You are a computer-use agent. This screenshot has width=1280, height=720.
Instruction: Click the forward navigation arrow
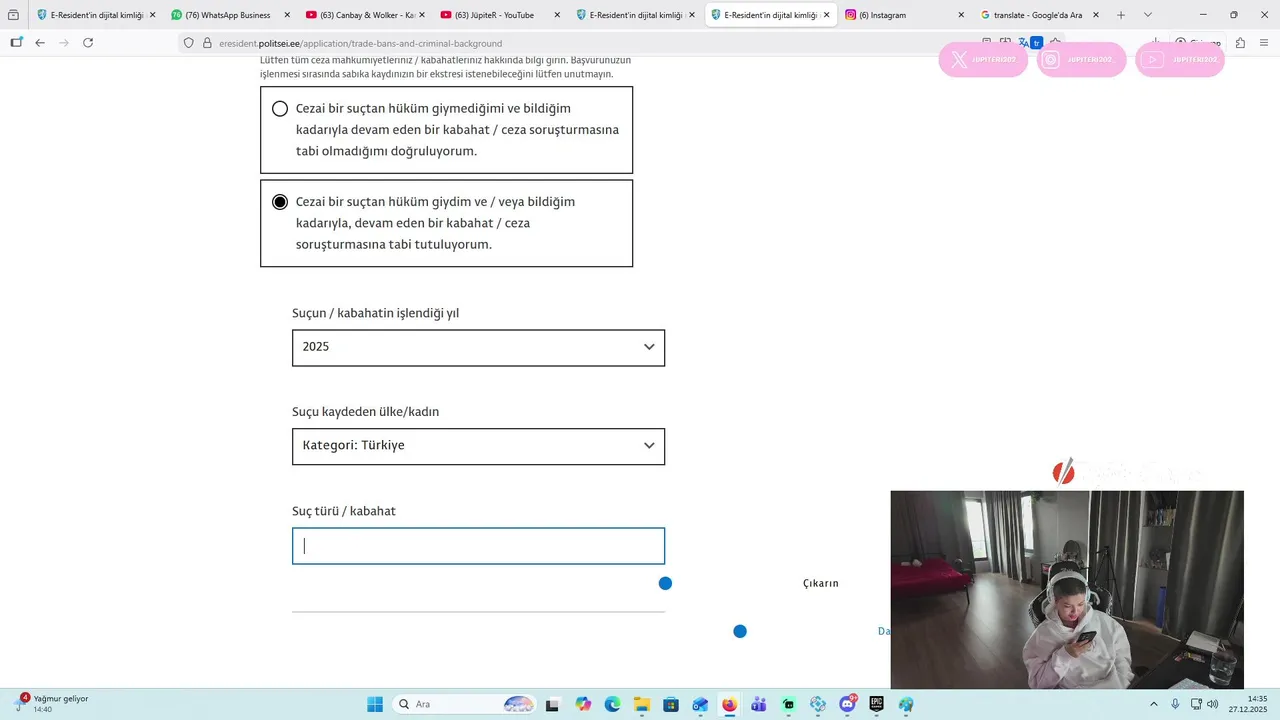point(64,43)
